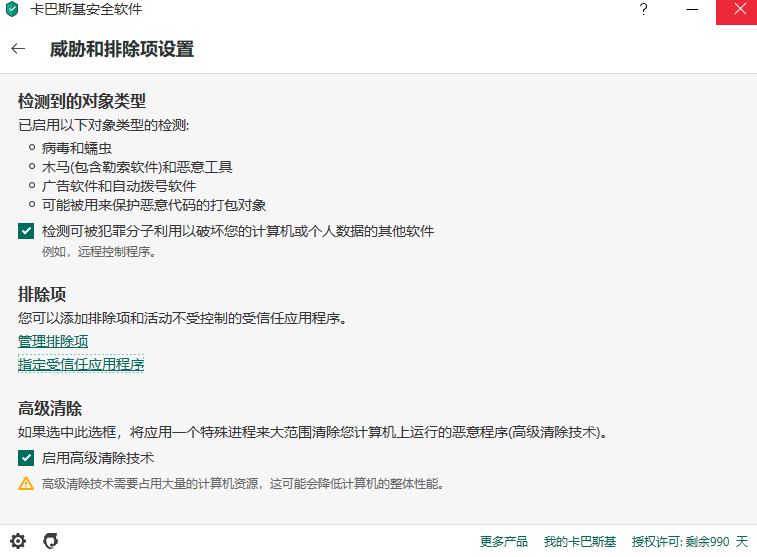The image size is (757, 557).
Task: Click the Kaspersky shield logo in the title bar
Action: click(x=12, y=9)
